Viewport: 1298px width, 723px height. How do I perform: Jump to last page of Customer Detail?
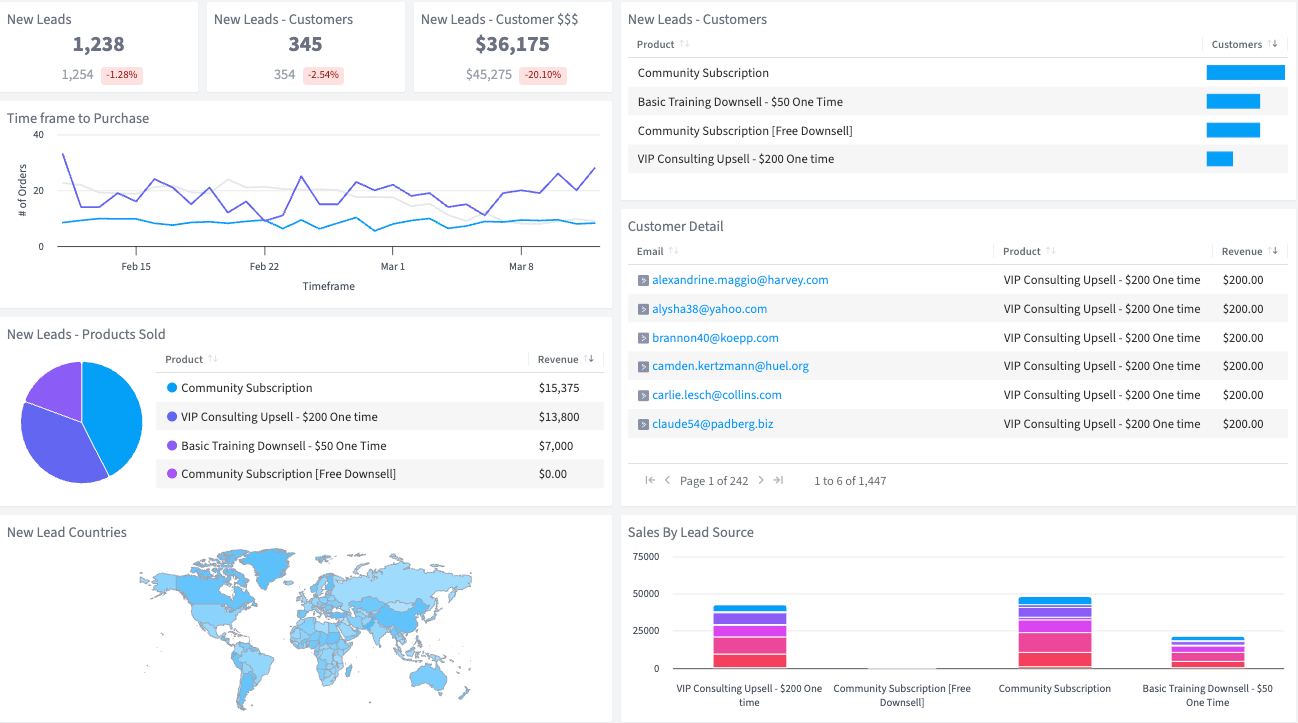[x=779, y=481]
